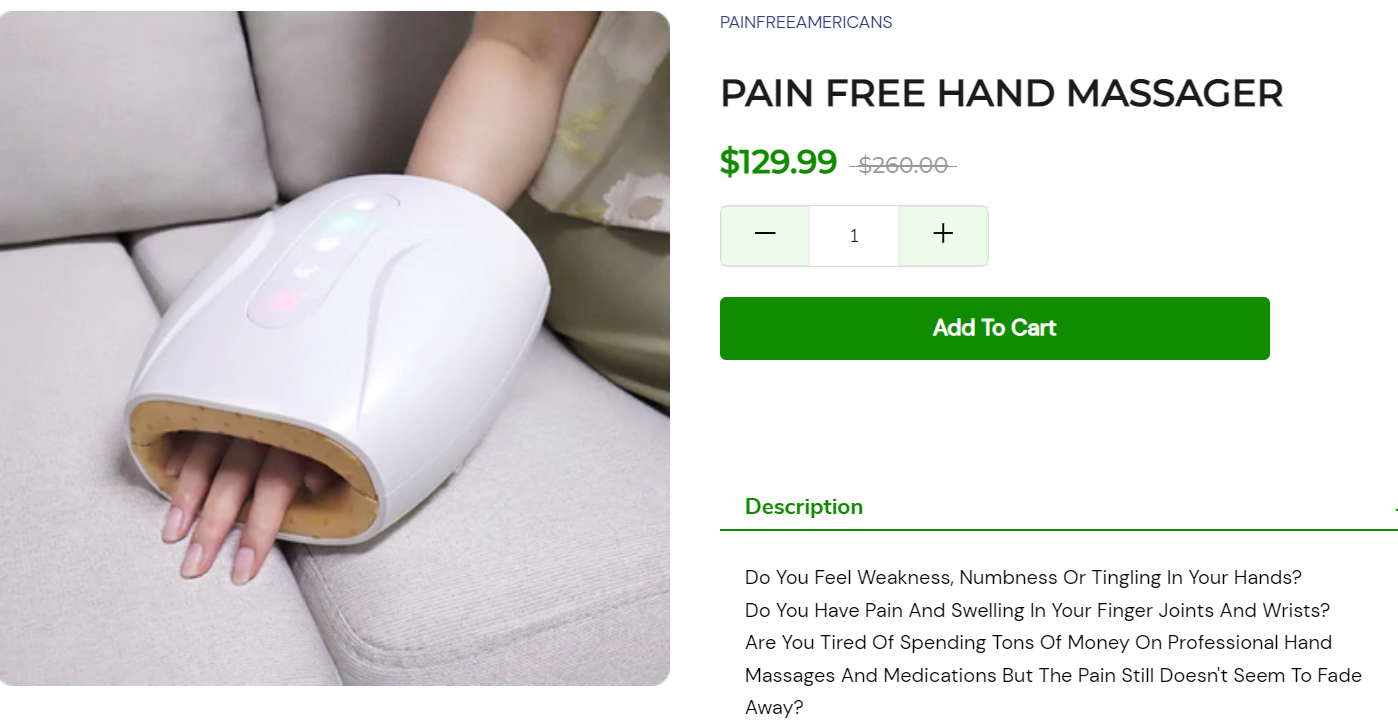Click the 'Pain And Swelling' description line

point(1037,610)
